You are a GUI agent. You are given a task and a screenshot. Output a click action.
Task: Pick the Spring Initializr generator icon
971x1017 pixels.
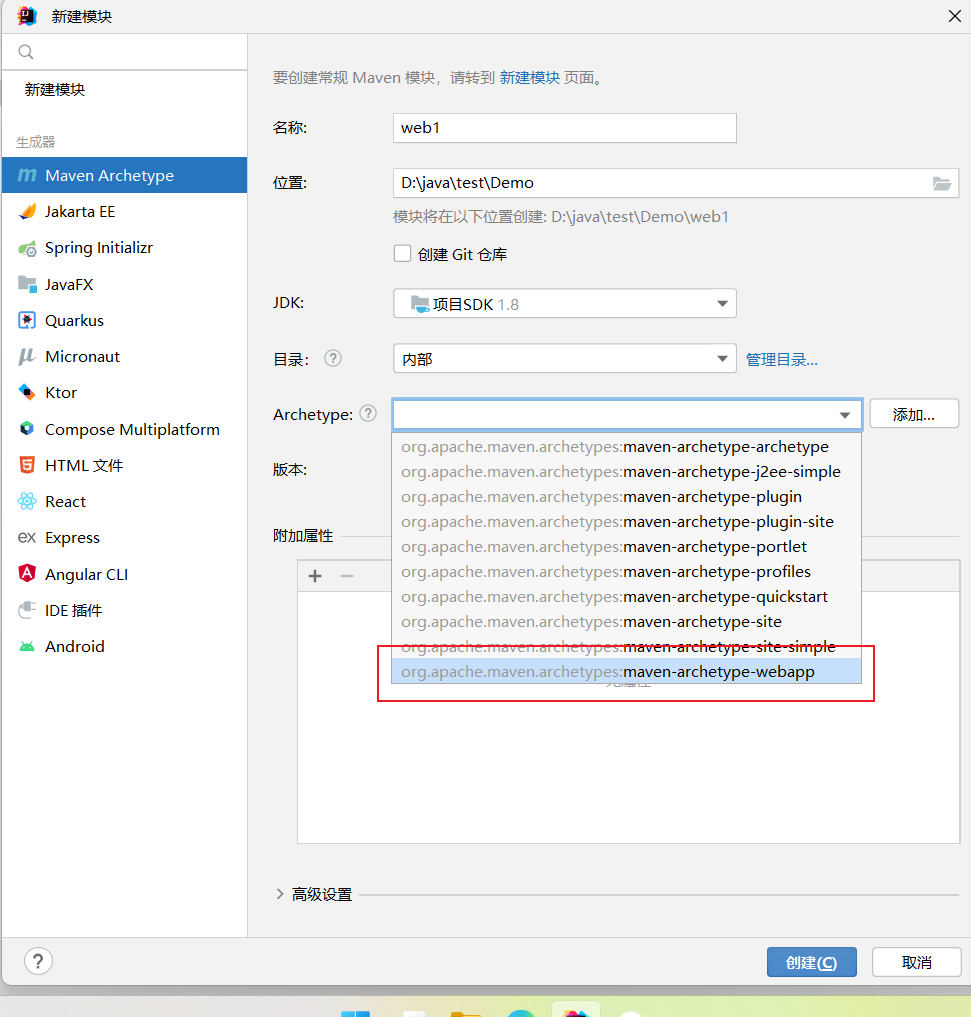pos(27,248)
